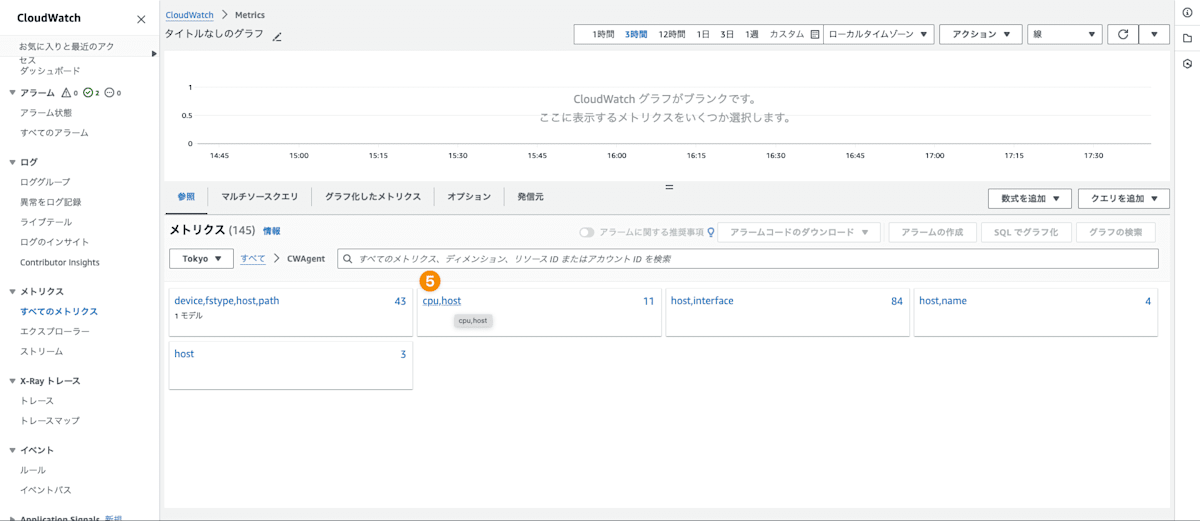This screenshot has width=1200, height=521.
Task: Edit the graph title with the pencil icon
Action: 277,37
